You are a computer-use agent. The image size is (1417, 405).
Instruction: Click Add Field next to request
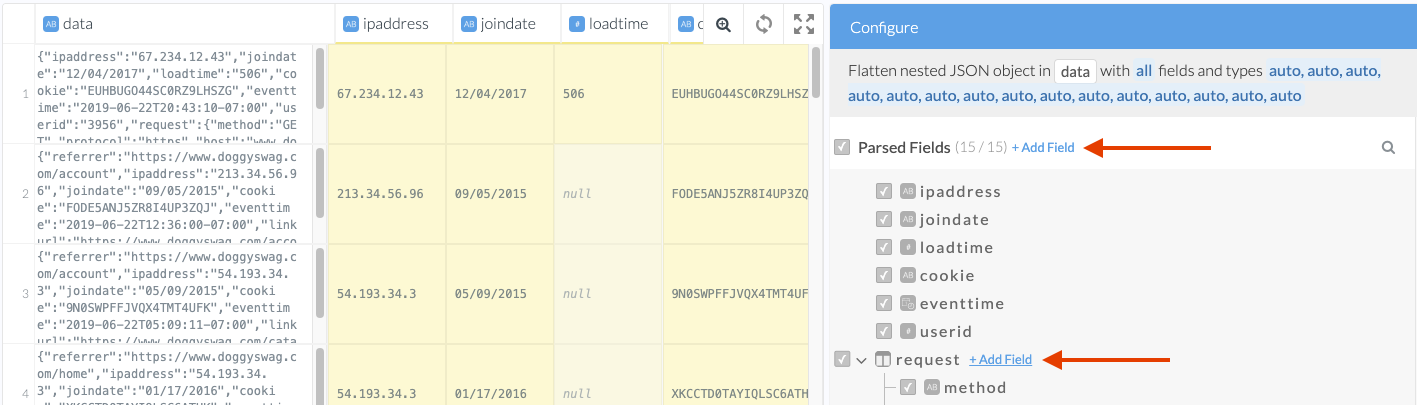[1000, 360]
